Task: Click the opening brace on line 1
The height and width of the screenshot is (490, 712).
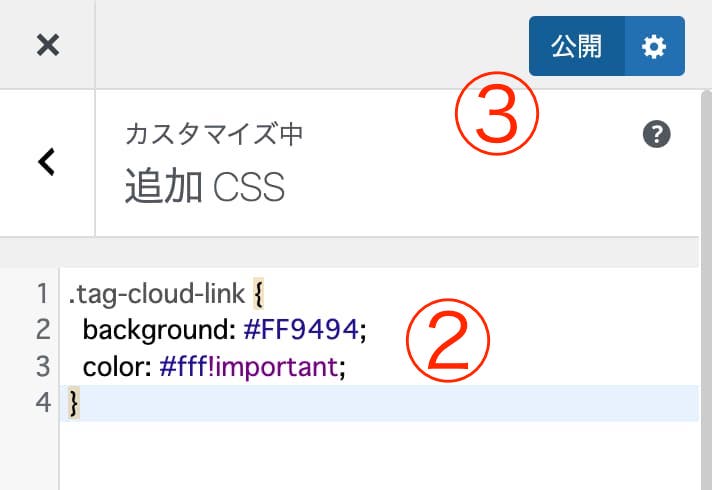Action: click(x=258, y=294)
